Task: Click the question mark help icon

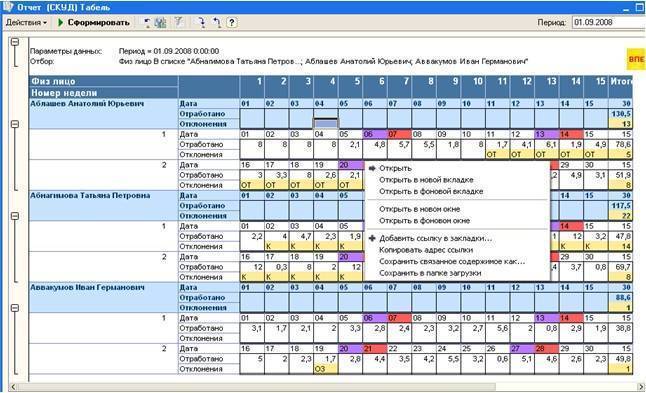Action: (232, 23)
